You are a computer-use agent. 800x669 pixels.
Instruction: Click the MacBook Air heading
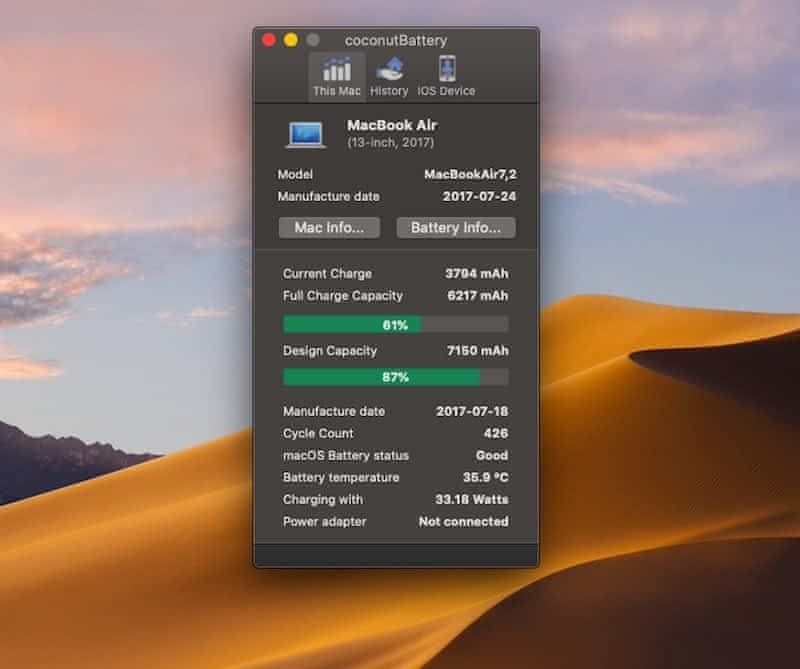pyautogui.click(x=392, y=125)
